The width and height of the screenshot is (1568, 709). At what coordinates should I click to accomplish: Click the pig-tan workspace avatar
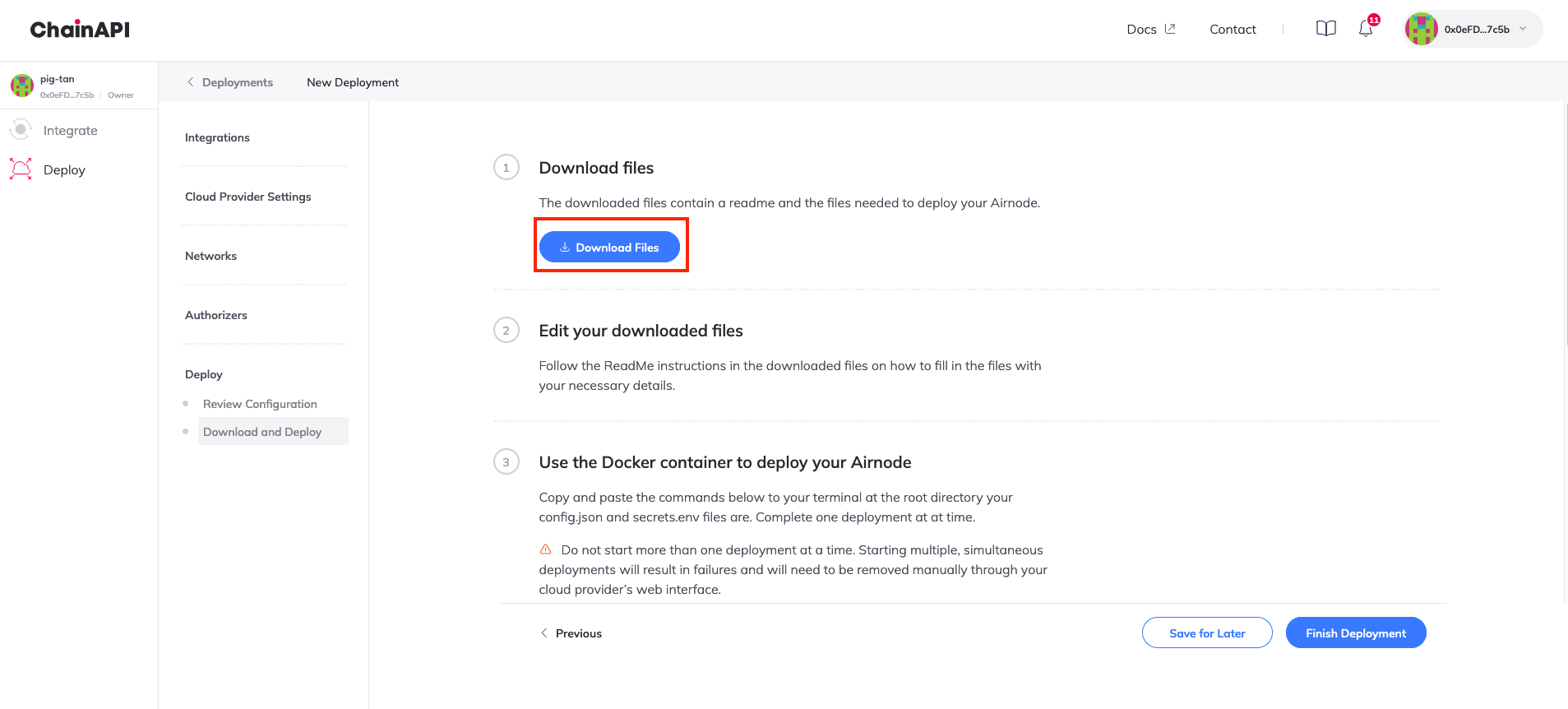pos(22,86)
